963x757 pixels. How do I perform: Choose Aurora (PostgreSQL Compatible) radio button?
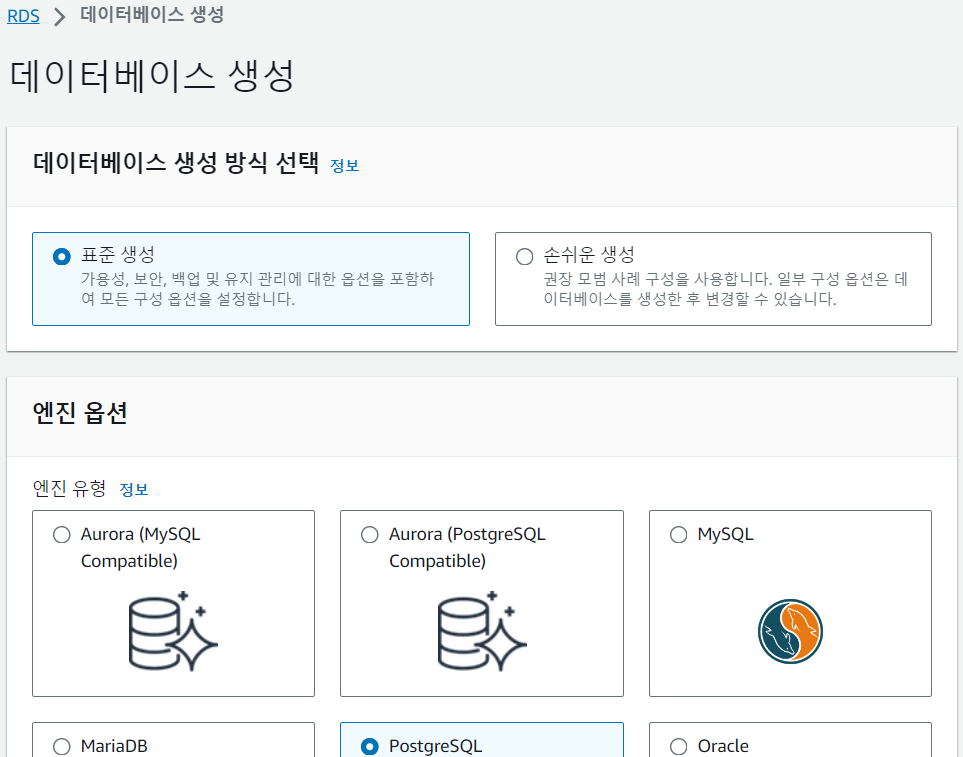click(x=370, y=535)
